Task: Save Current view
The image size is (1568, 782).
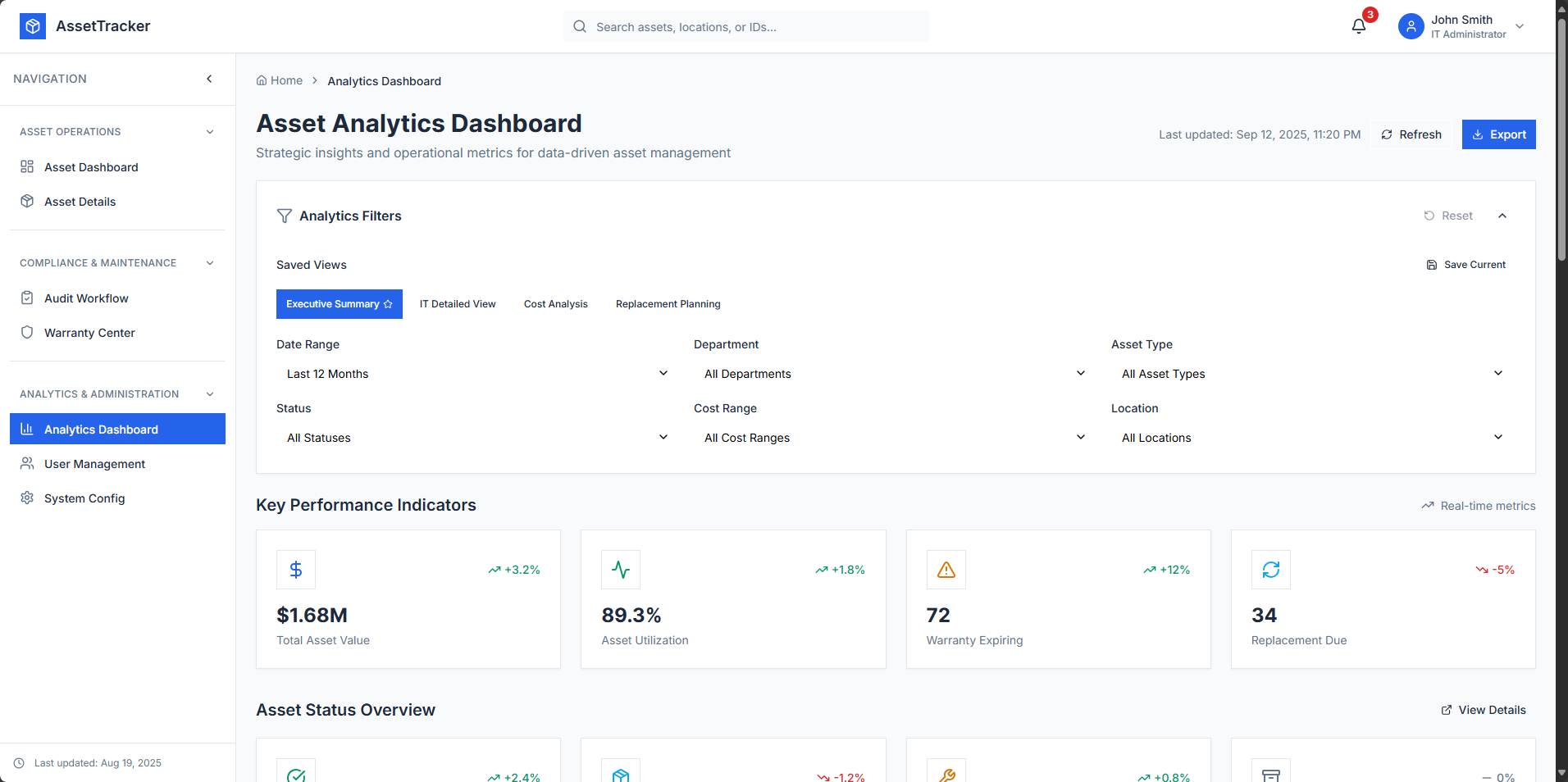Action: [1466, 265]
